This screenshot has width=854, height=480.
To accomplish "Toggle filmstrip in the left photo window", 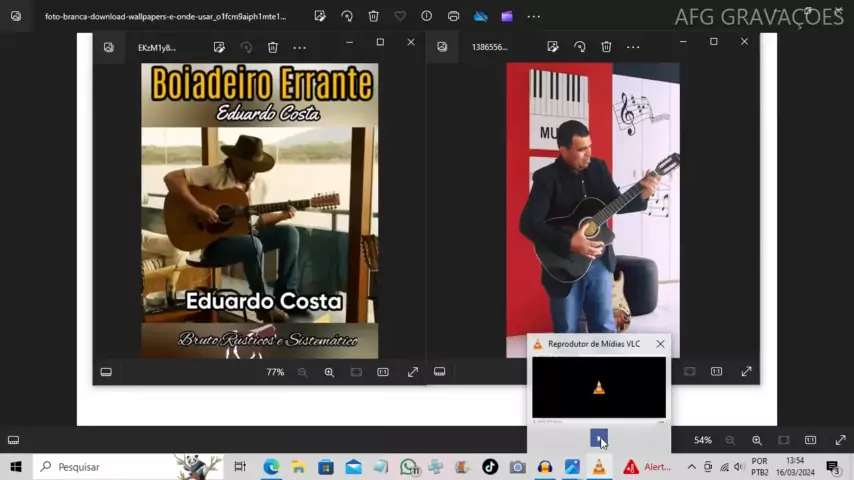I will point(106,372).
